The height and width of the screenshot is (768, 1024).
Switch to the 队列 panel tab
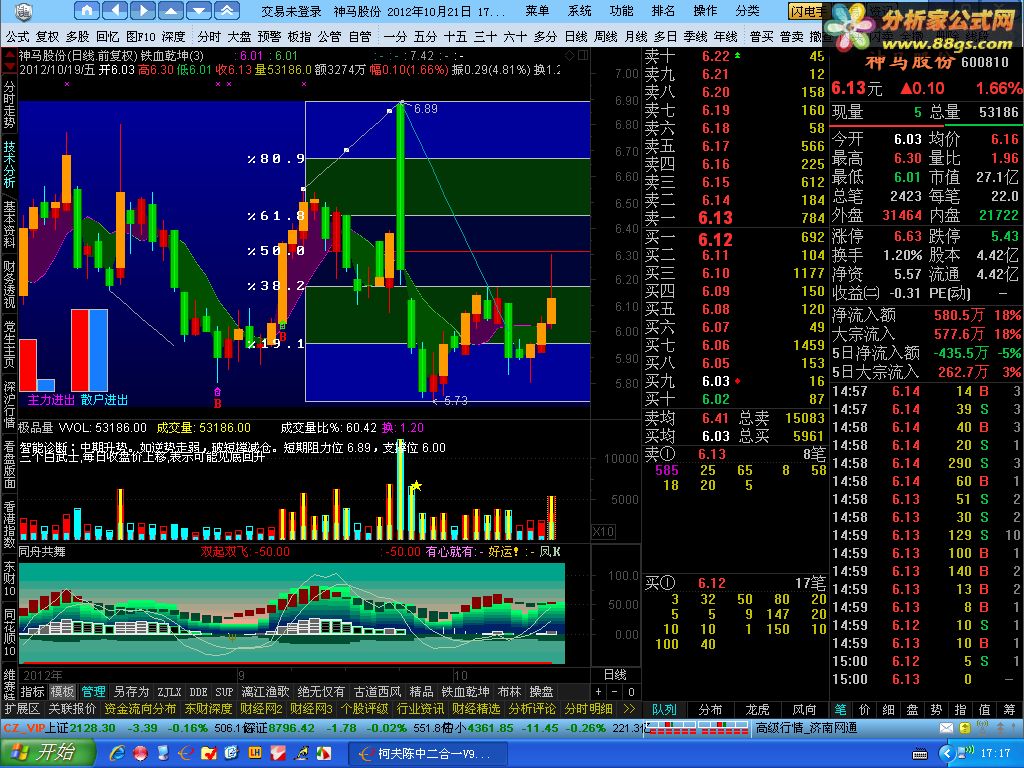(664, 709)
